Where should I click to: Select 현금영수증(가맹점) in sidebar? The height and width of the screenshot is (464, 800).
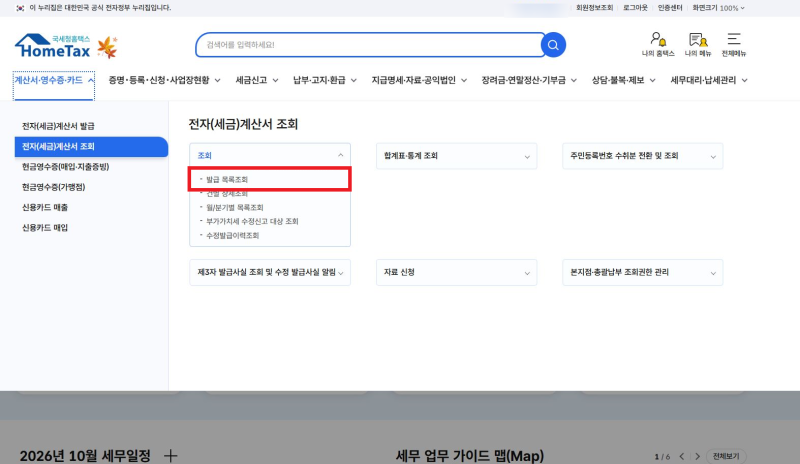click(x=54, y=187)
